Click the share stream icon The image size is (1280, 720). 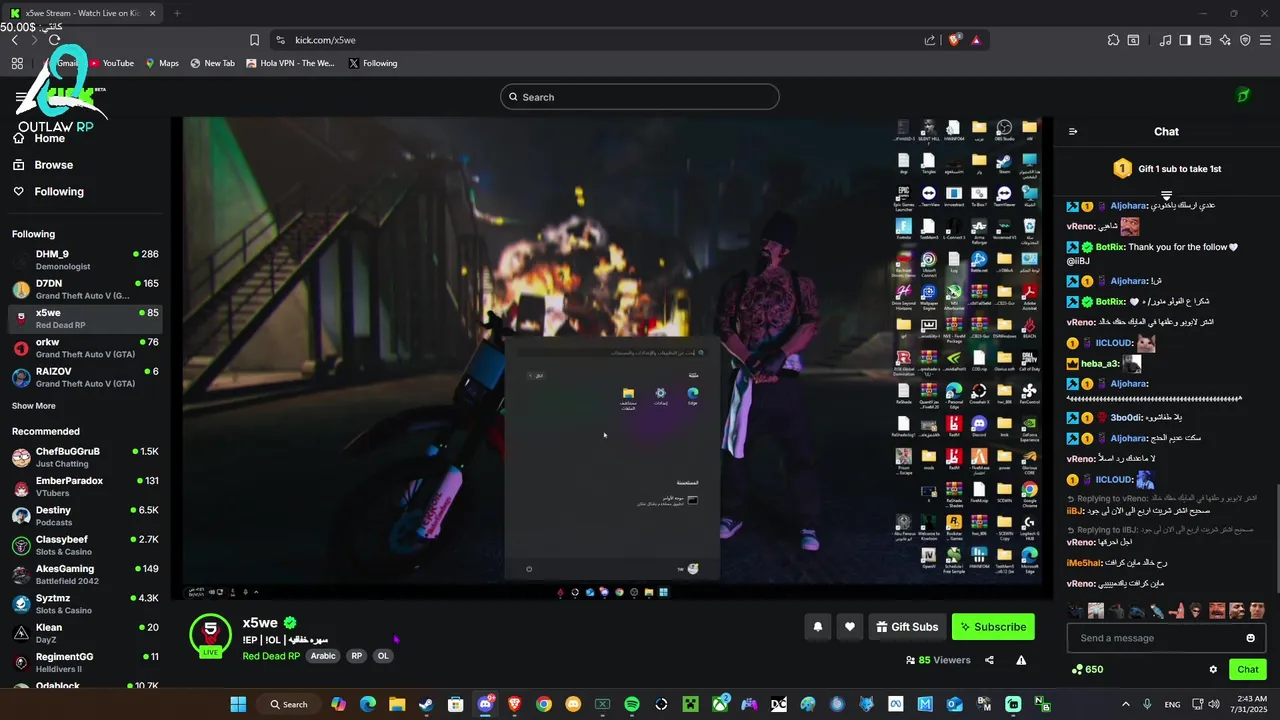click(989, 660)
